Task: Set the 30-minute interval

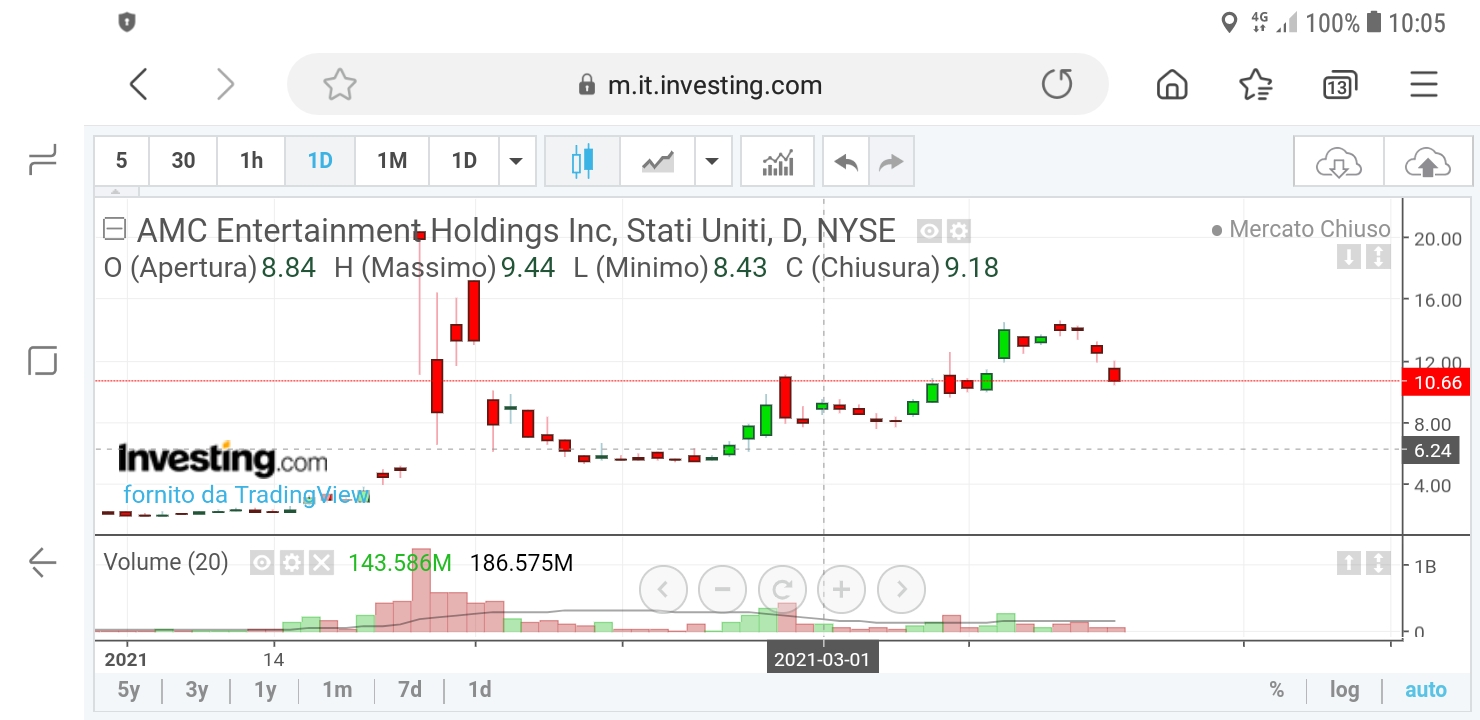Action: click(x=183, y=161)
